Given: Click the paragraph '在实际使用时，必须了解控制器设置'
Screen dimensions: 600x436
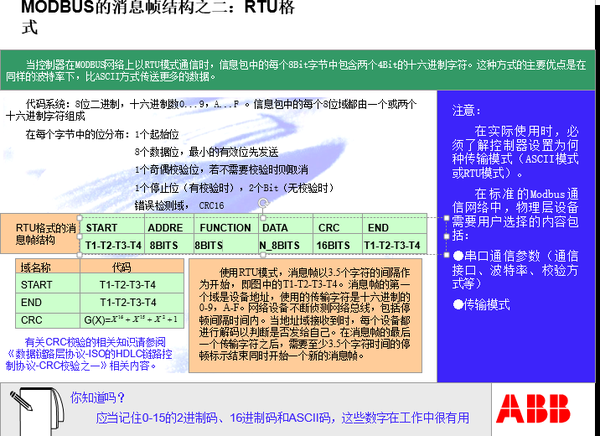Looking at the screenshot, I should (515, 152).
